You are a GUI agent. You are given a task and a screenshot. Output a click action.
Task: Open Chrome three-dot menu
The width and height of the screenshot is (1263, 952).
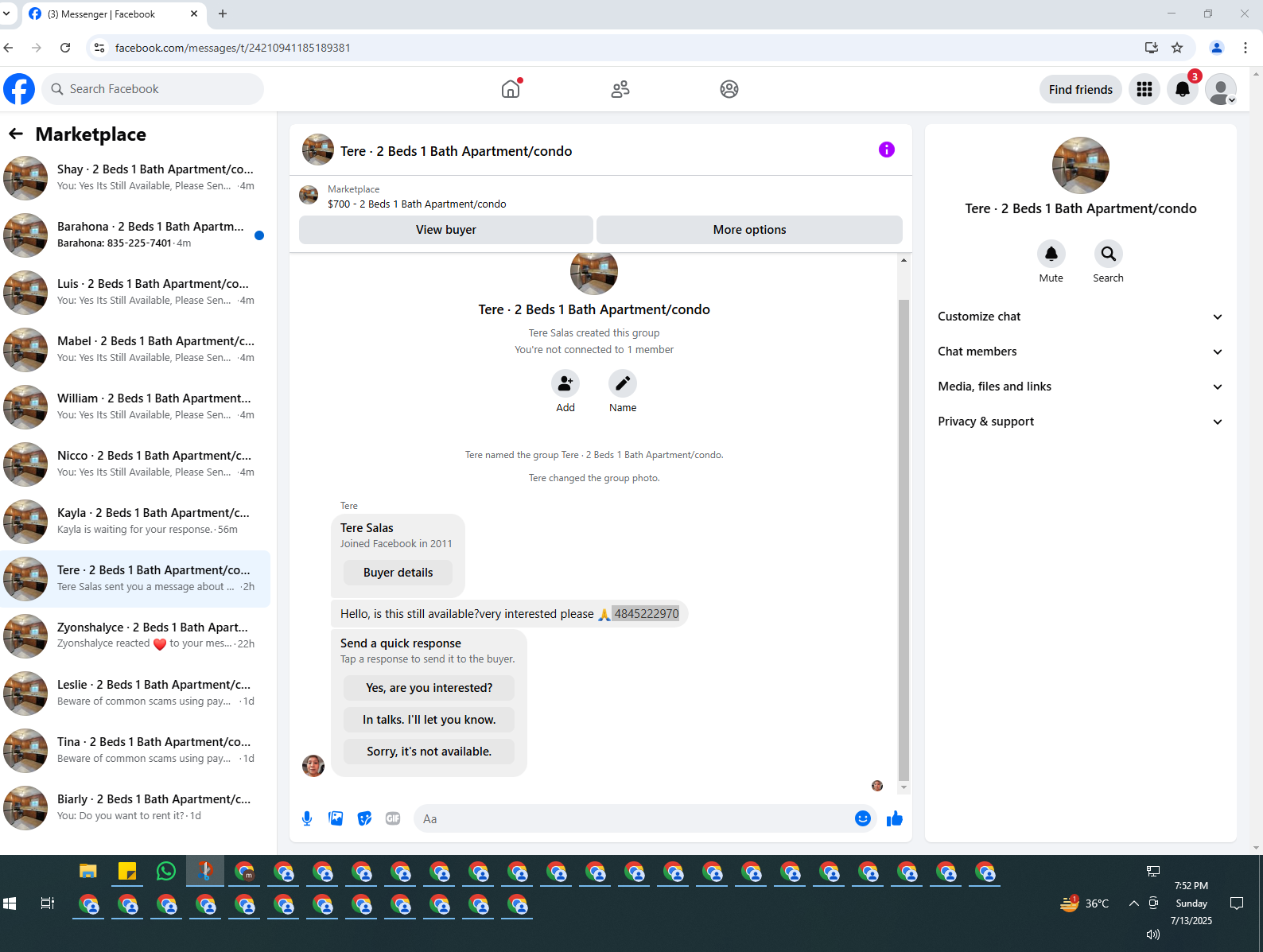(x=1246, y=48)
